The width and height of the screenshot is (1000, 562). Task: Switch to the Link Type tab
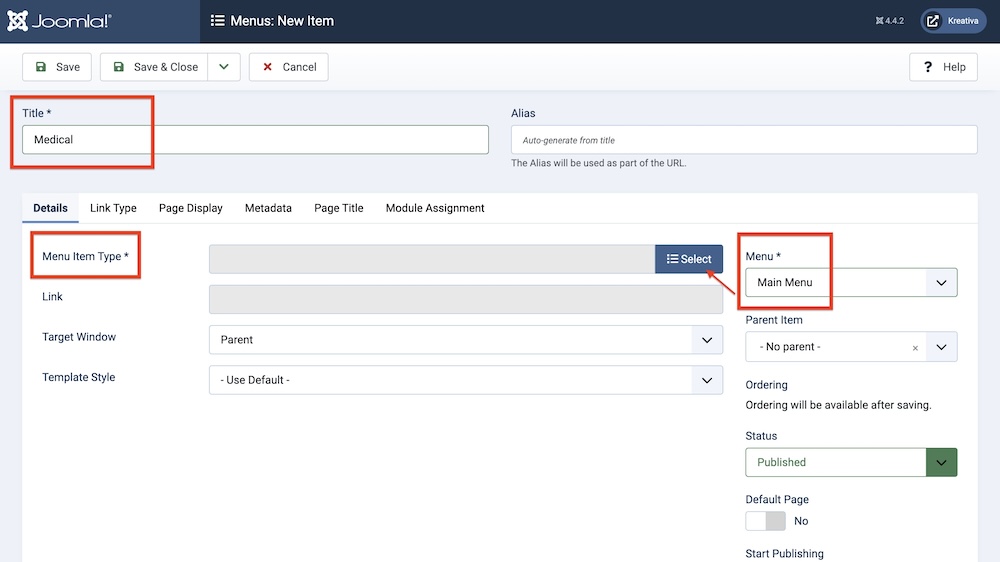(113, 208)
